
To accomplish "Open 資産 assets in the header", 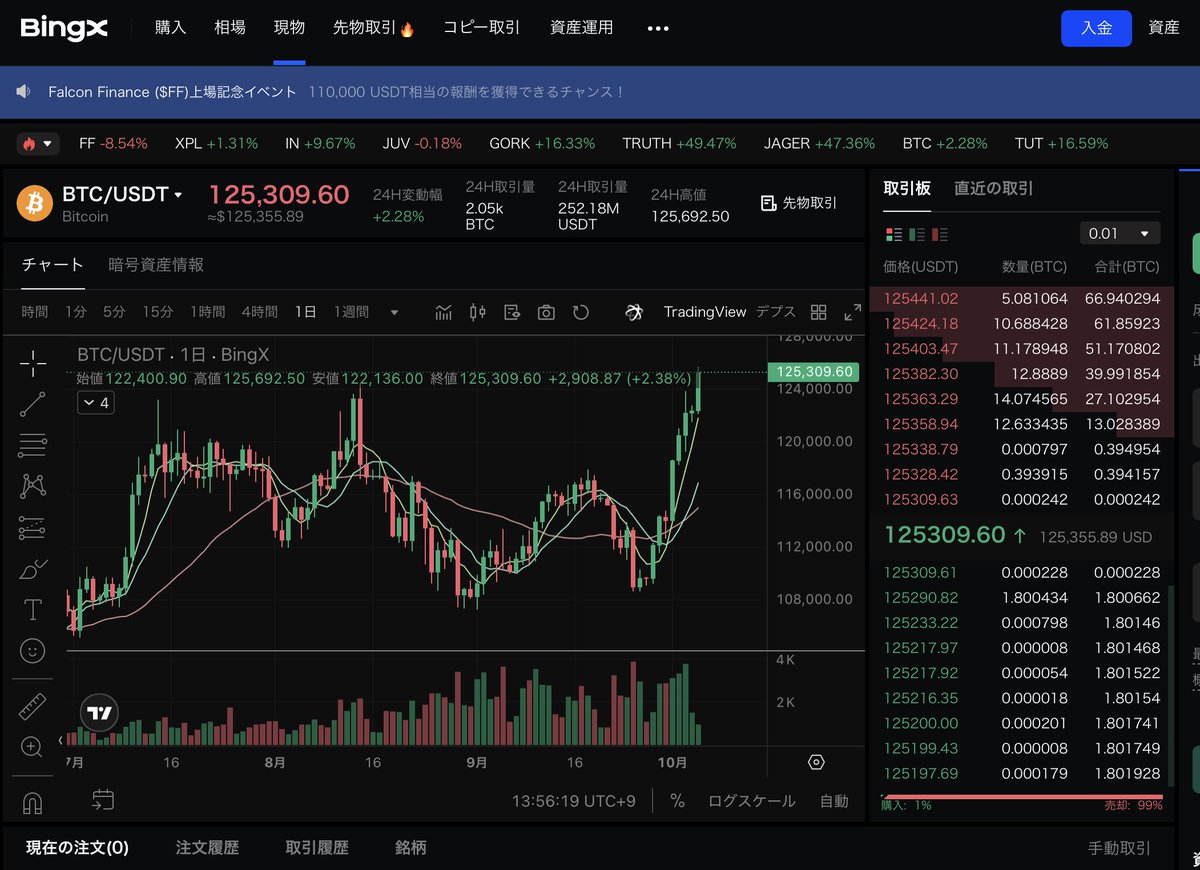I will pyautogui.click(x=1164, y=28).
